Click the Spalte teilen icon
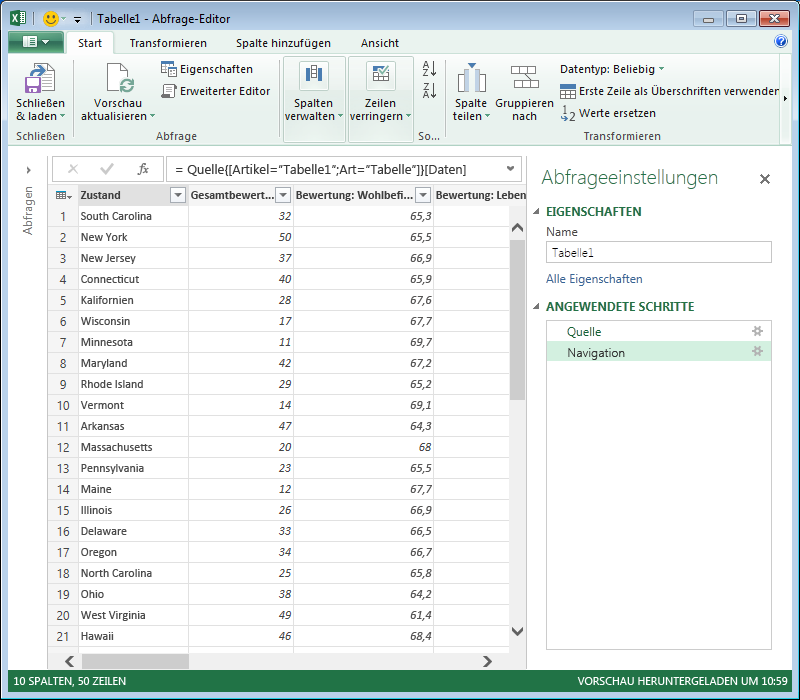This screenshot has width=800, height=700. pyautogui.click(x=471, y=78)
